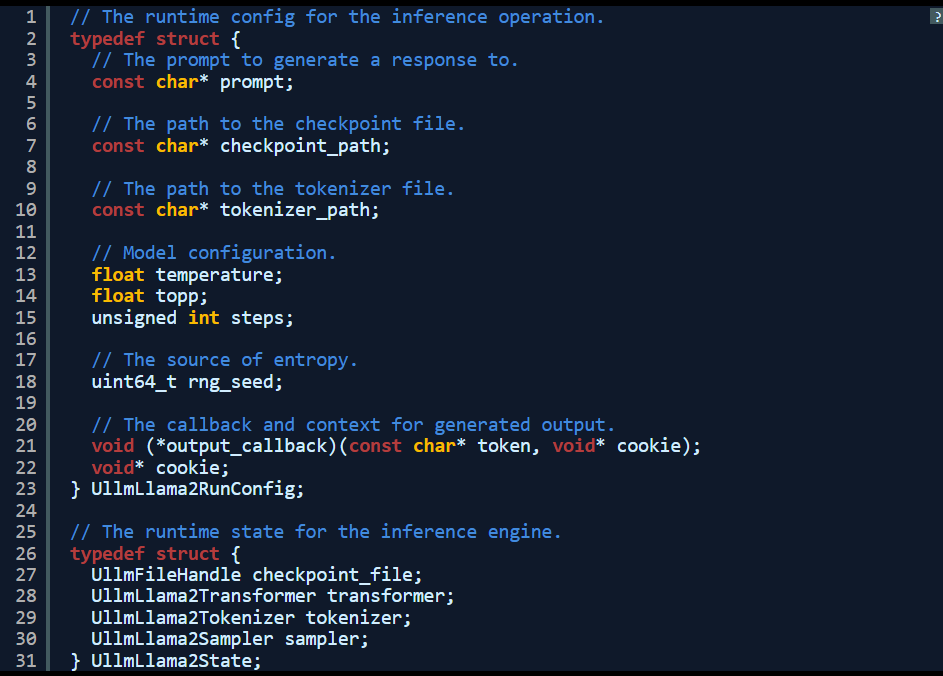Place cursor on 'tokenizer_path' identifier
Viewport: 943px width, 676px height.
point(295,210)
